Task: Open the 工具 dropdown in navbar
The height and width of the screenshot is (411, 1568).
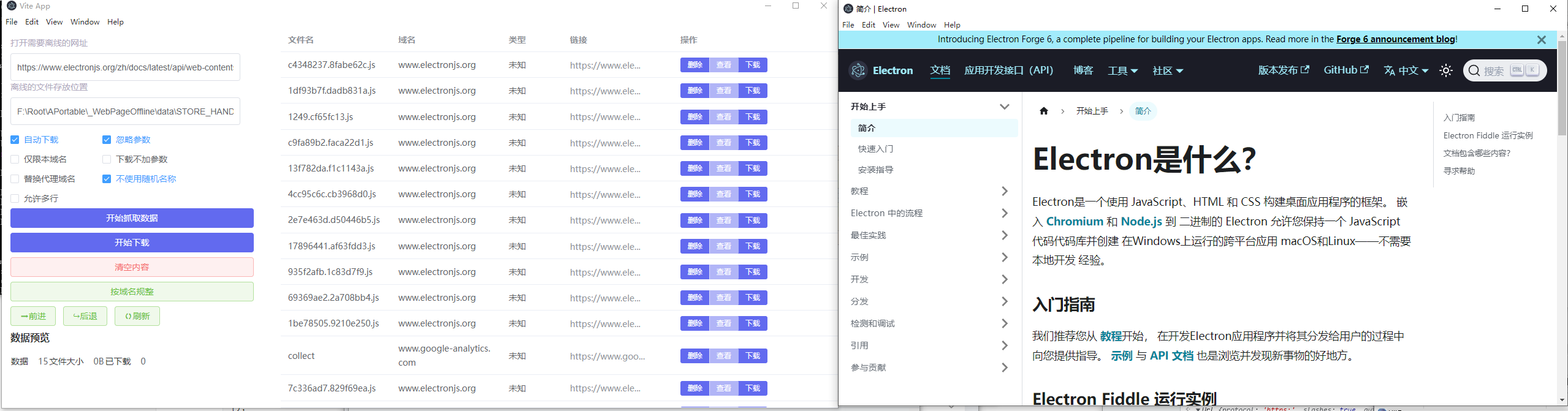Action: (x=1122, y=71)
